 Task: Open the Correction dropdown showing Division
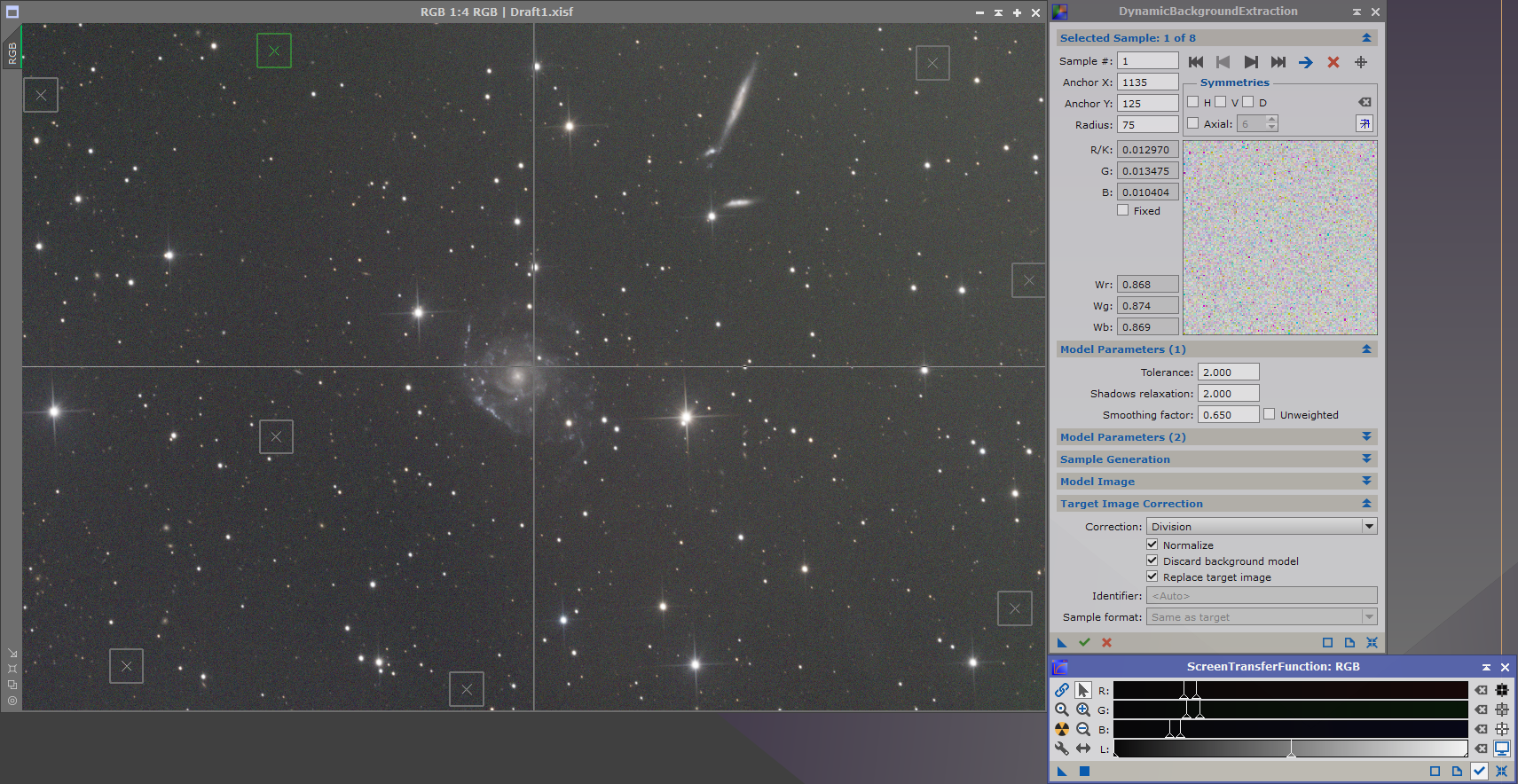[1261, 527]
